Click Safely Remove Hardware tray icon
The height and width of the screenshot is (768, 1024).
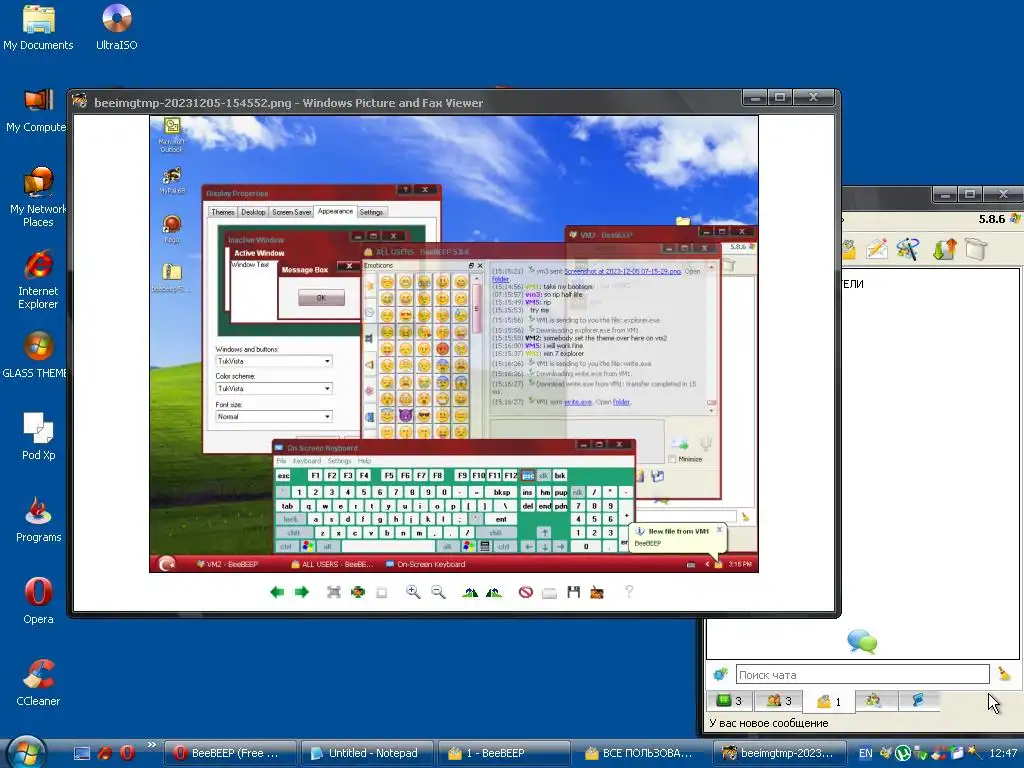(921, 753)
